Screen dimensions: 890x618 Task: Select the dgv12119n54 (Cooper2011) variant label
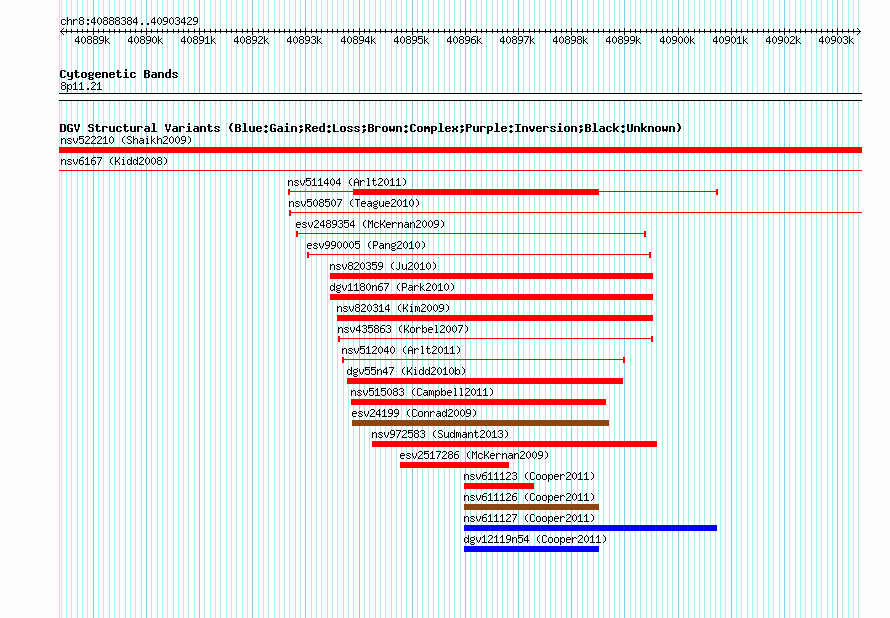coord(535,539)
